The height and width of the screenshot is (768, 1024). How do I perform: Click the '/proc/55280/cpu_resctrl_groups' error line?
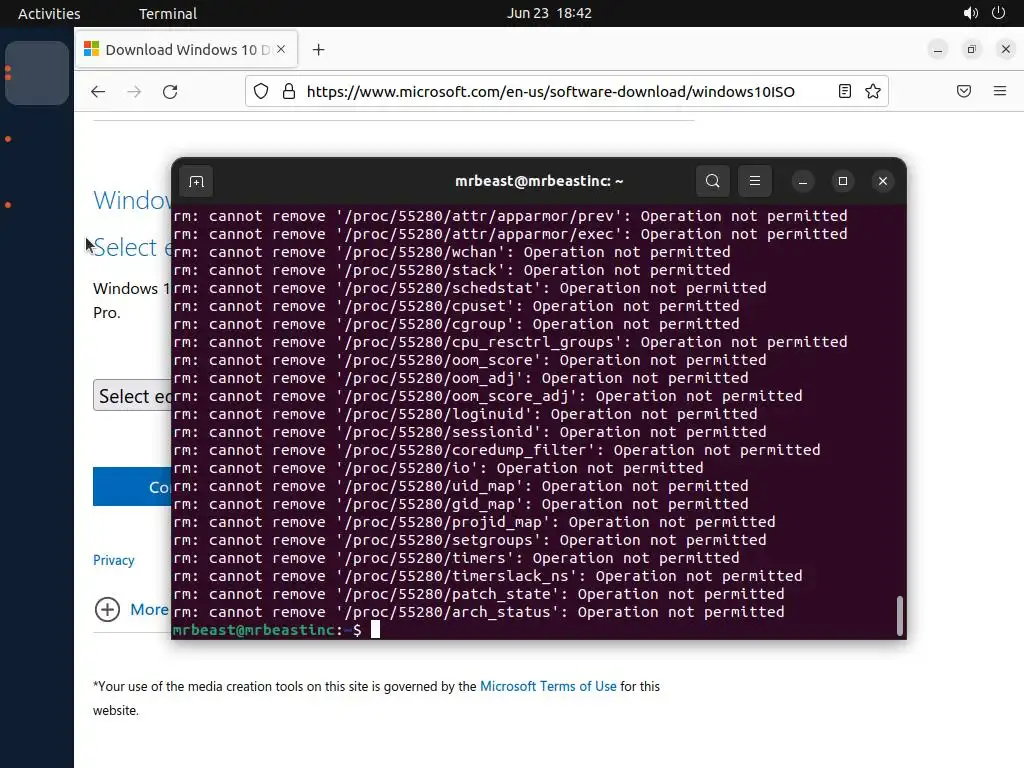pyautogui.click(x=510, y=342)
